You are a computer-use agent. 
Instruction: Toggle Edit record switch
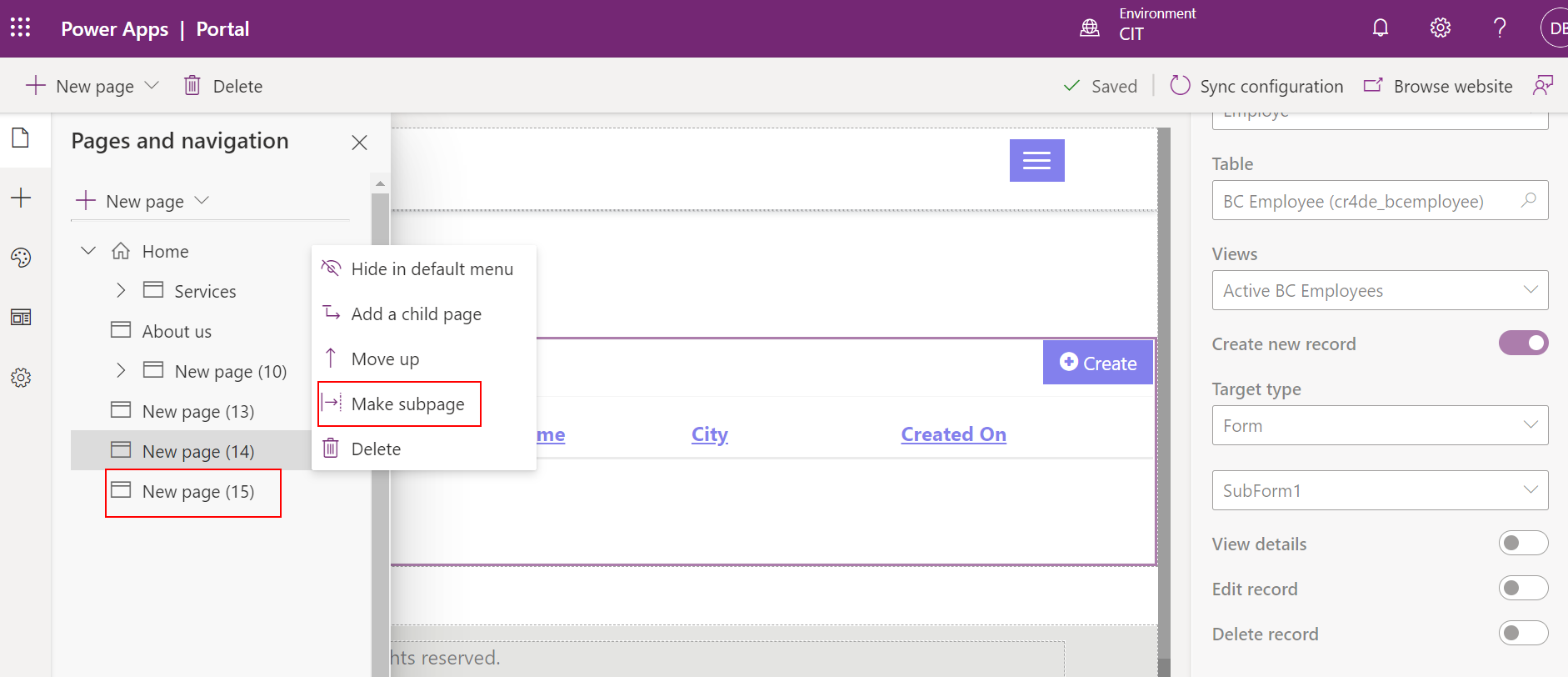1523,588
